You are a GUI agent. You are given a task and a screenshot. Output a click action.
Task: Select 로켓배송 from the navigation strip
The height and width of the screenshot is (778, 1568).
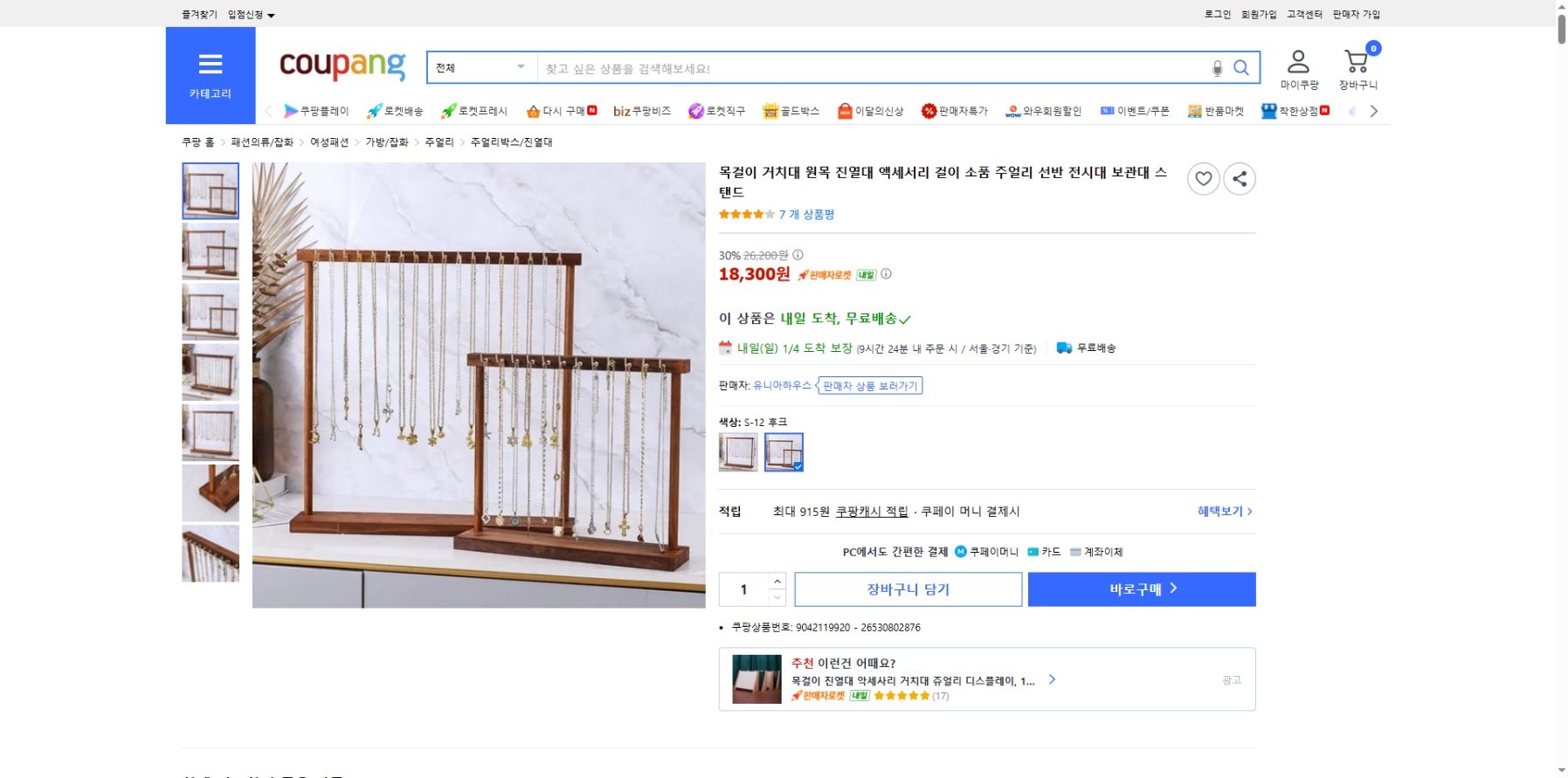397,111
